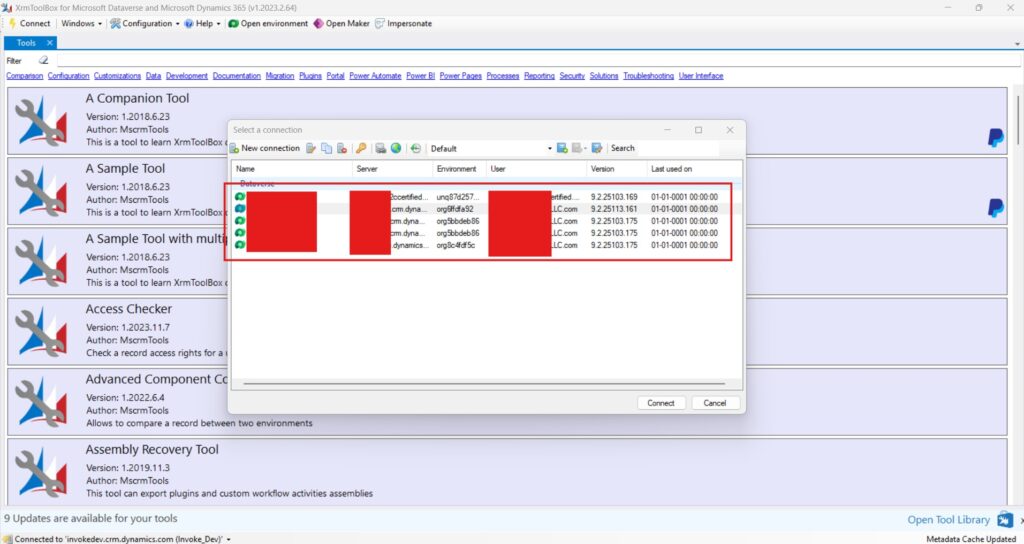Click the Open environment toolbar button
The height and width of the screenshot is (544, 1024).
pos(267,23)
